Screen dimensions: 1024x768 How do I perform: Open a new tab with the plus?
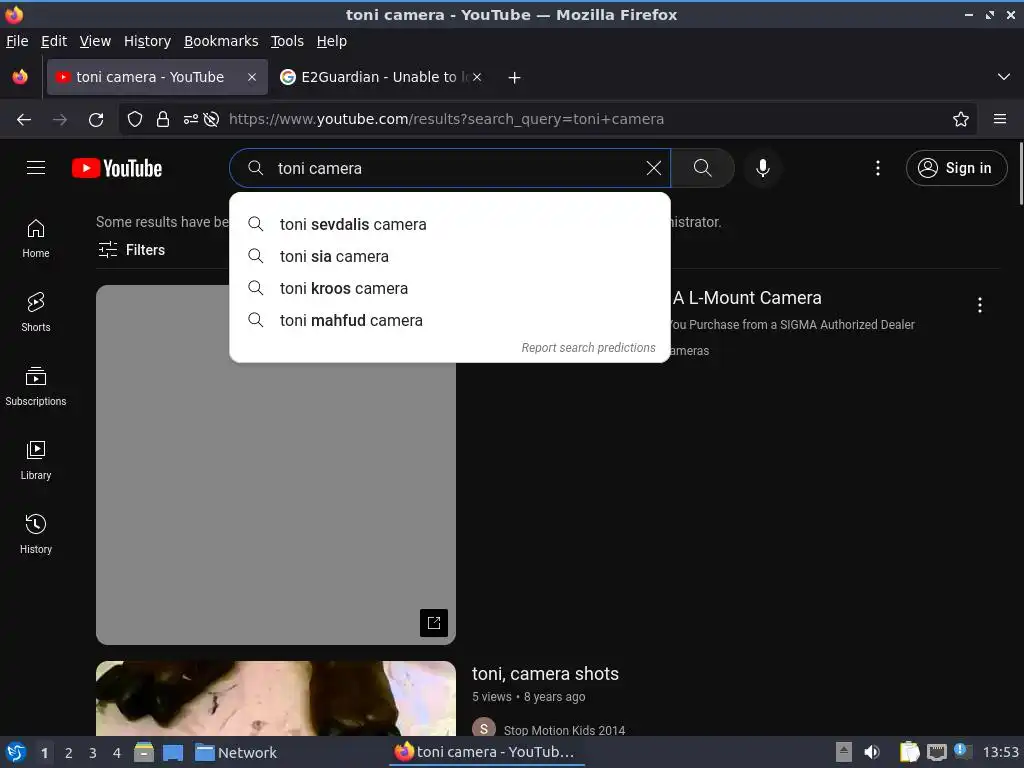pyautogui.click(x=515, y=78)
